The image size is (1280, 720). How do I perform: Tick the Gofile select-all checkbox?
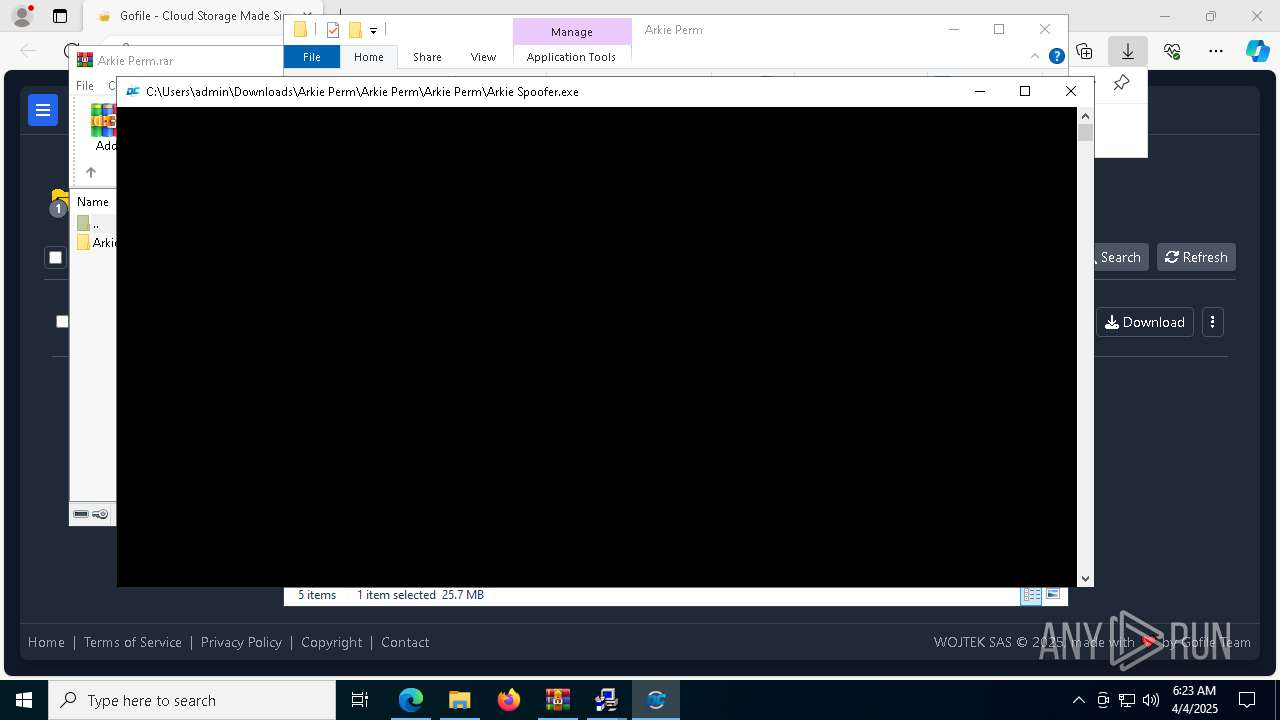click(x=55, y=257)
